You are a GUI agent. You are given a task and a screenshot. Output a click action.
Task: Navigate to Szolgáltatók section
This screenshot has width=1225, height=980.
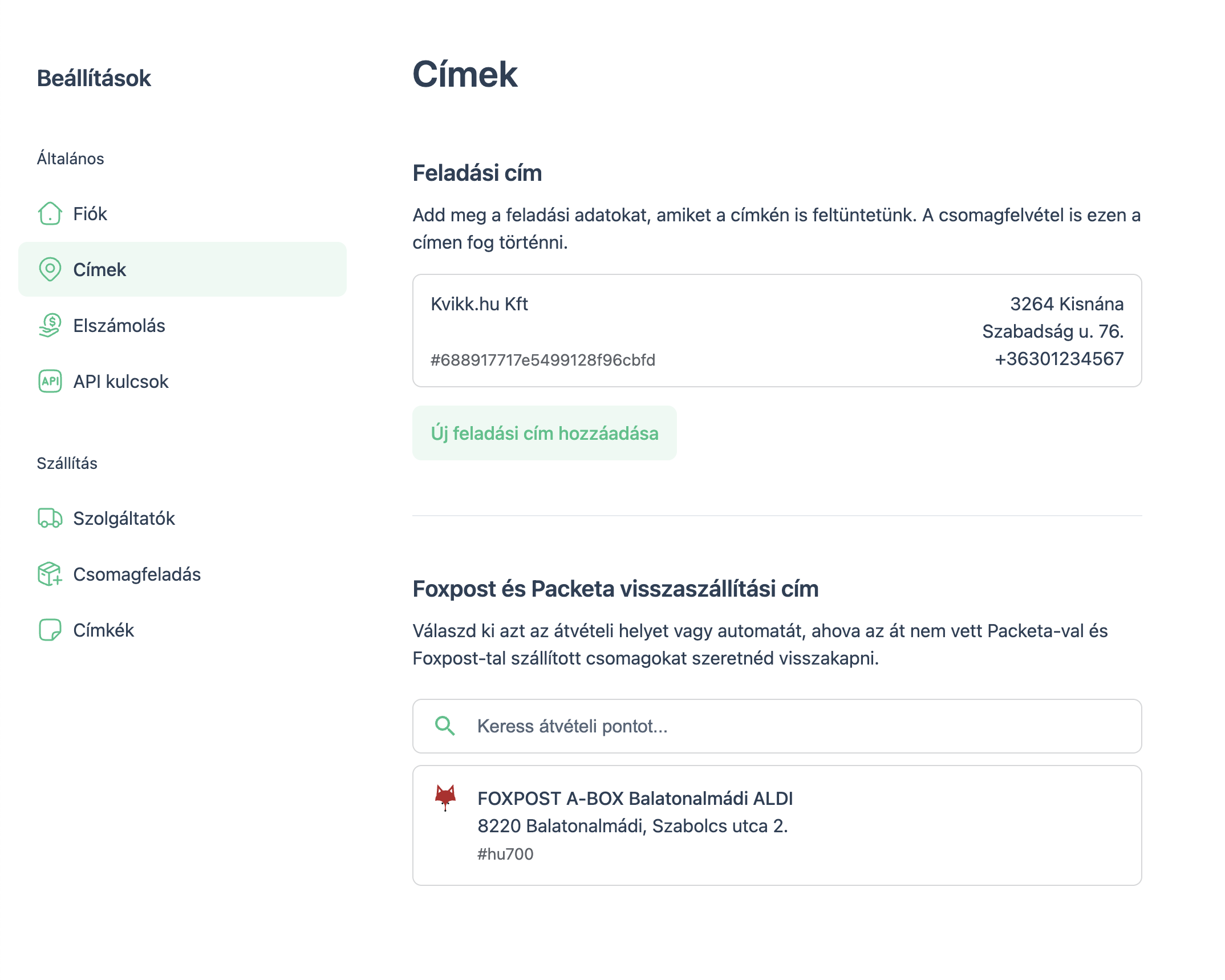point(124,519)
